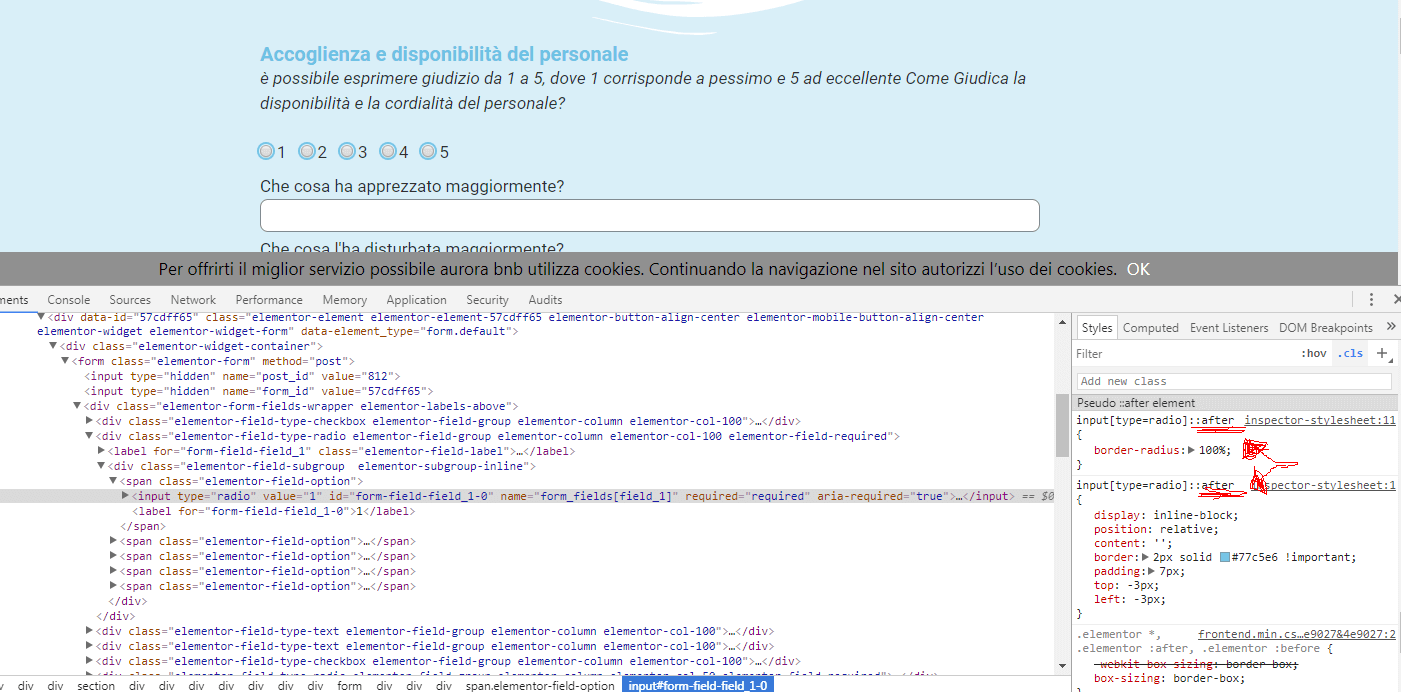Open the frontend.min.css source link
This screenshot has height=692, width=1401.
[1297, 634]
